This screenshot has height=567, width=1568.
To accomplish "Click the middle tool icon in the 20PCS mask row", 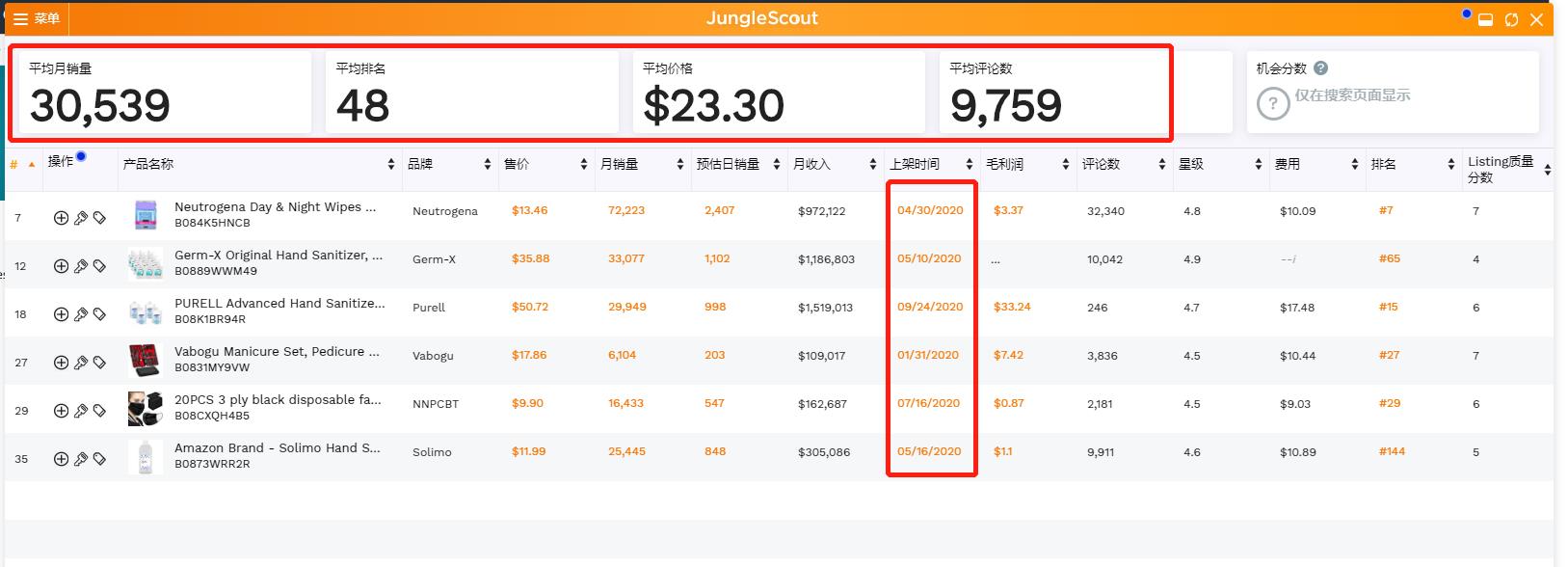I will (81, 411).
